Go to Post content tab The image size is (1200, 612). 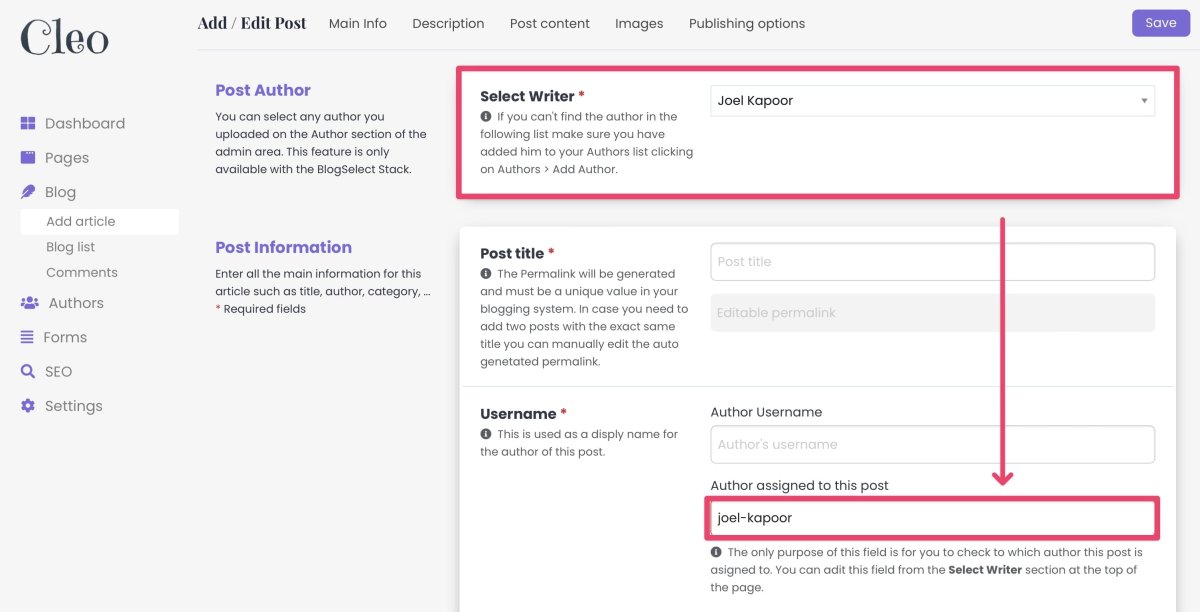click(549, 24)
